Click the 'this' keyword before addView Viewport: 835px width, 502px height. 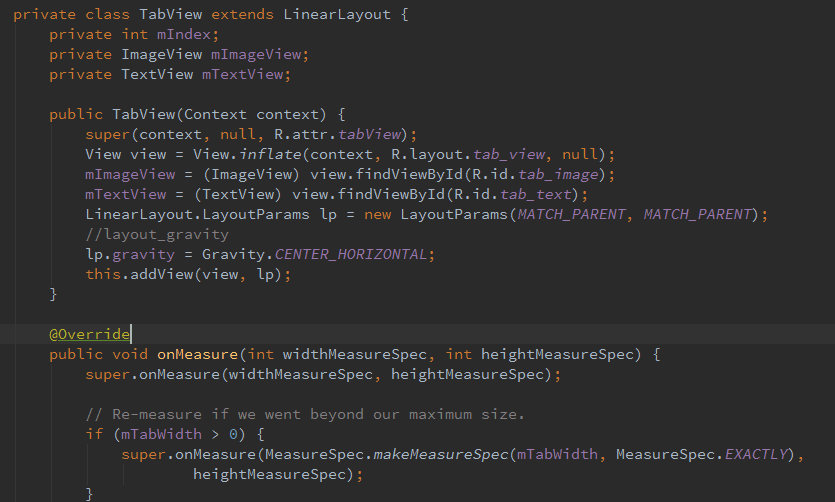(103, 274)
